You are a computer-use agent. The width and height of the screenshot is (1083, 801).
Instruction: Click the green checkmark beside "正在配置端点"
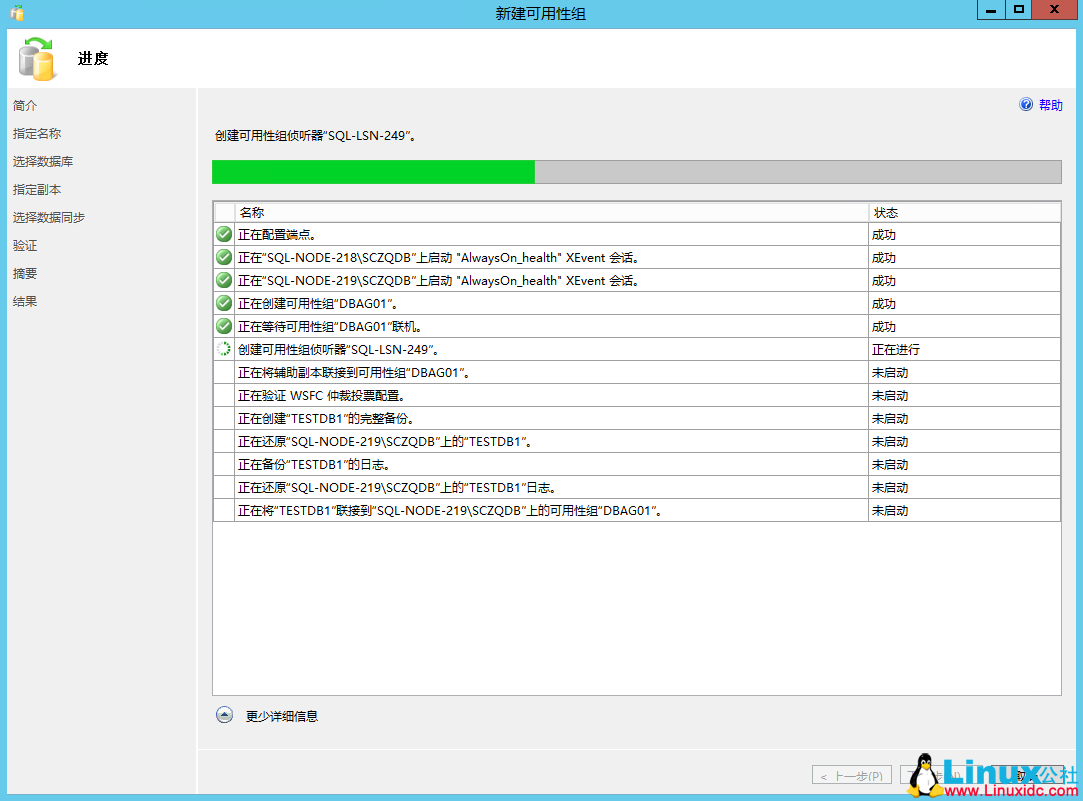[x=223, y=233]
